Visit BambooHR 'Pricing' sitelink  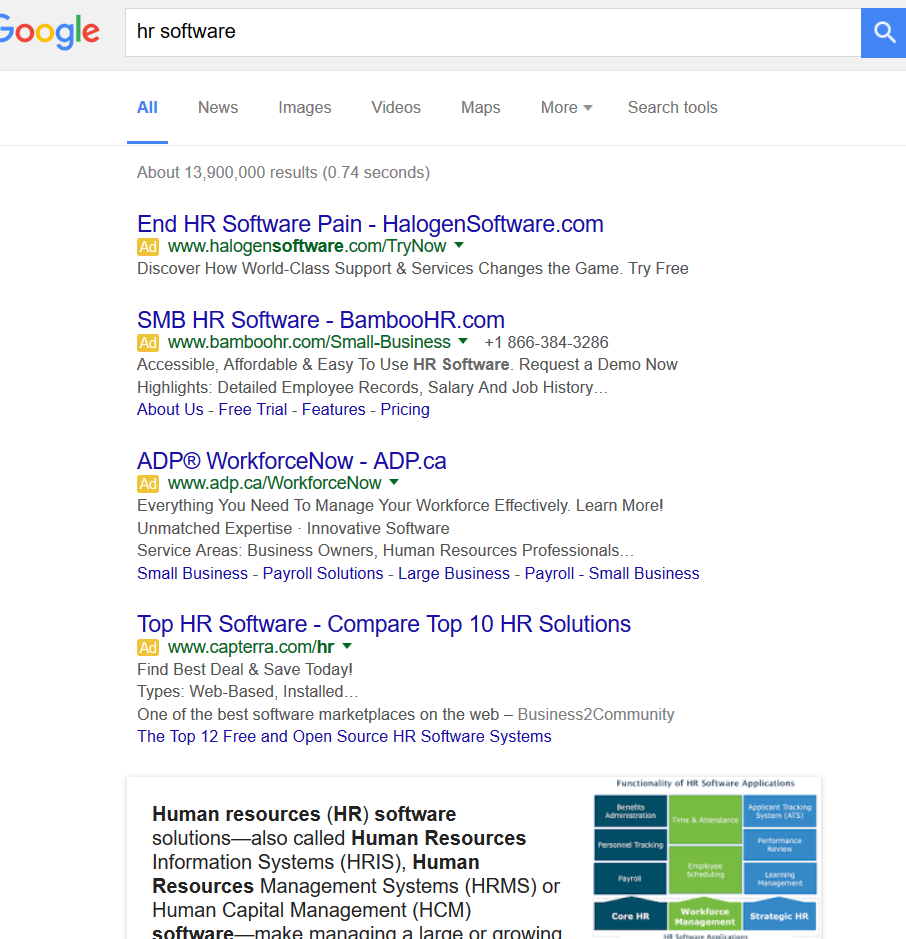click(405, 410)
